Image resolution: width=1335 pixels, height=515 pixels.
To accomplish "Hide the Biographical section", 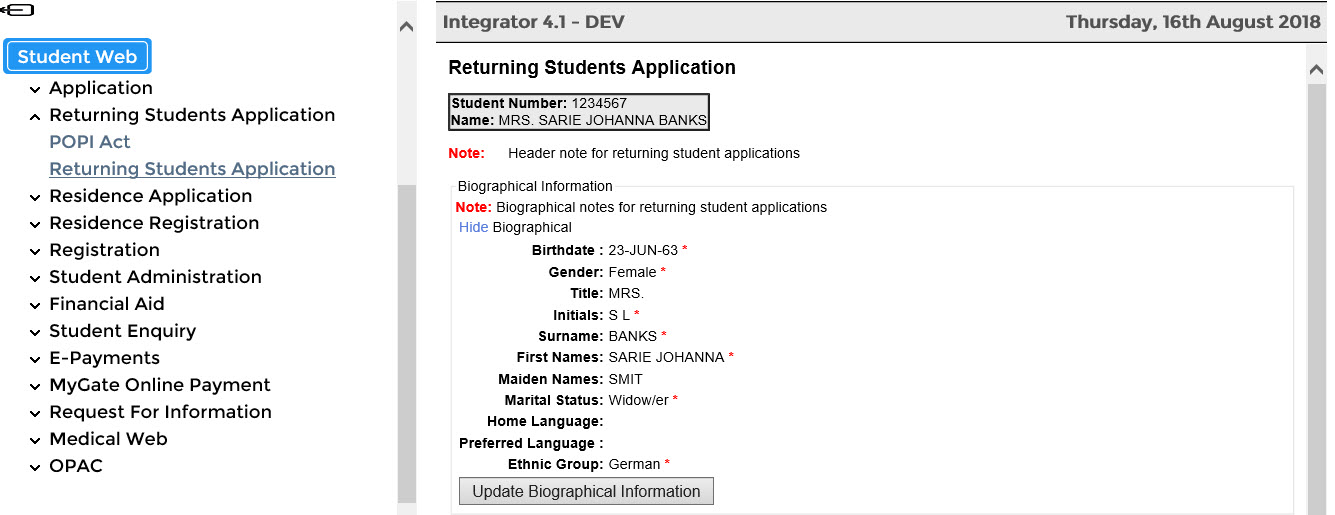I will (473, 227).
